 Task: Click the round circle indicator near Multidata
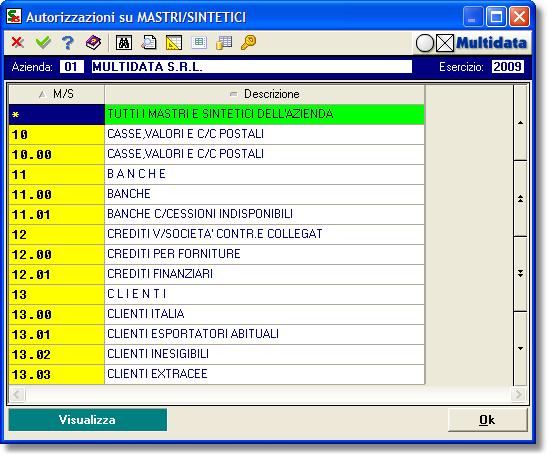coord(425,43)
